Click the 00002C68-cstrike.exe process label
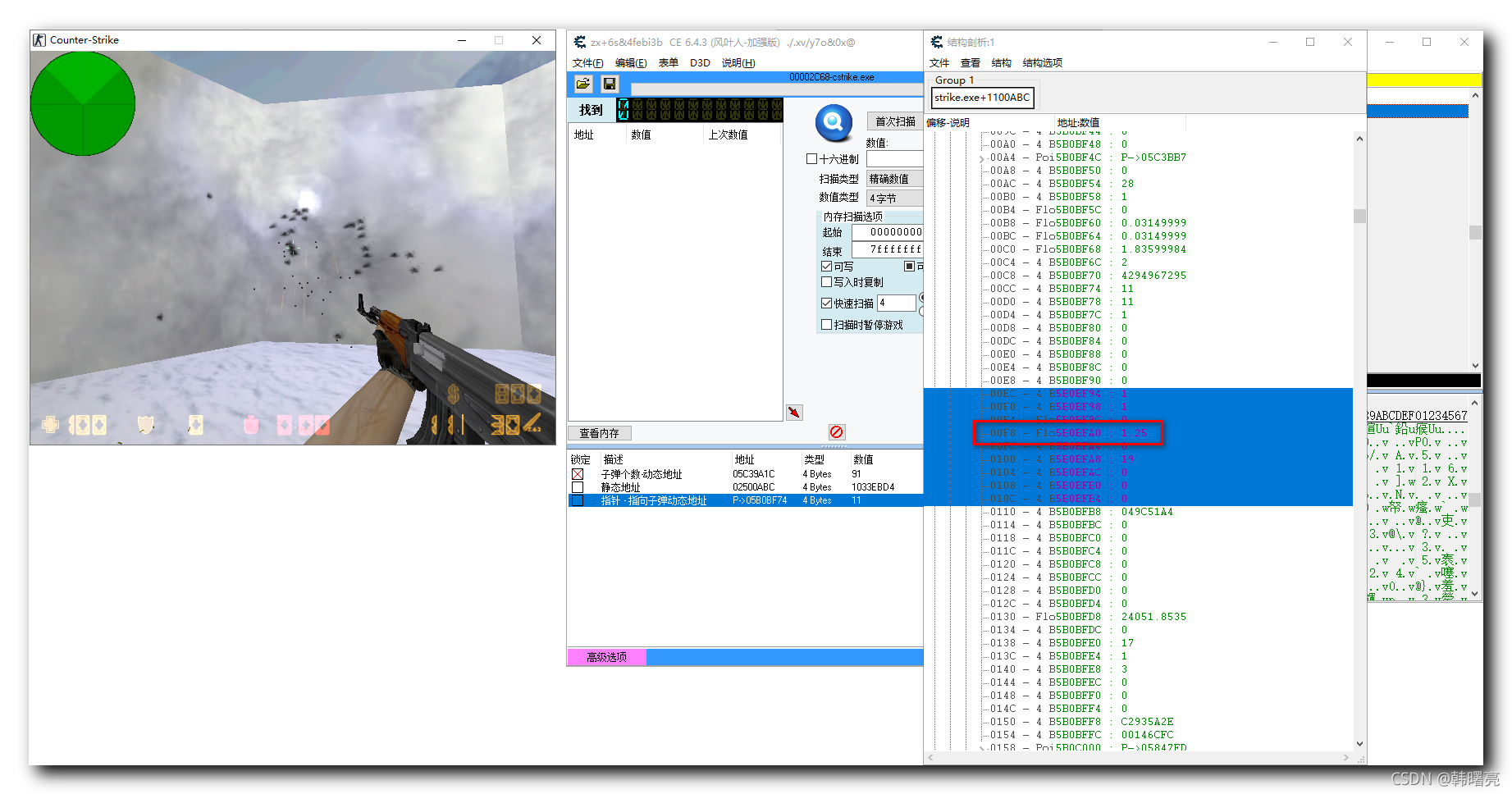This screenshot has width=1512, height=794. [x=832, y=77]
